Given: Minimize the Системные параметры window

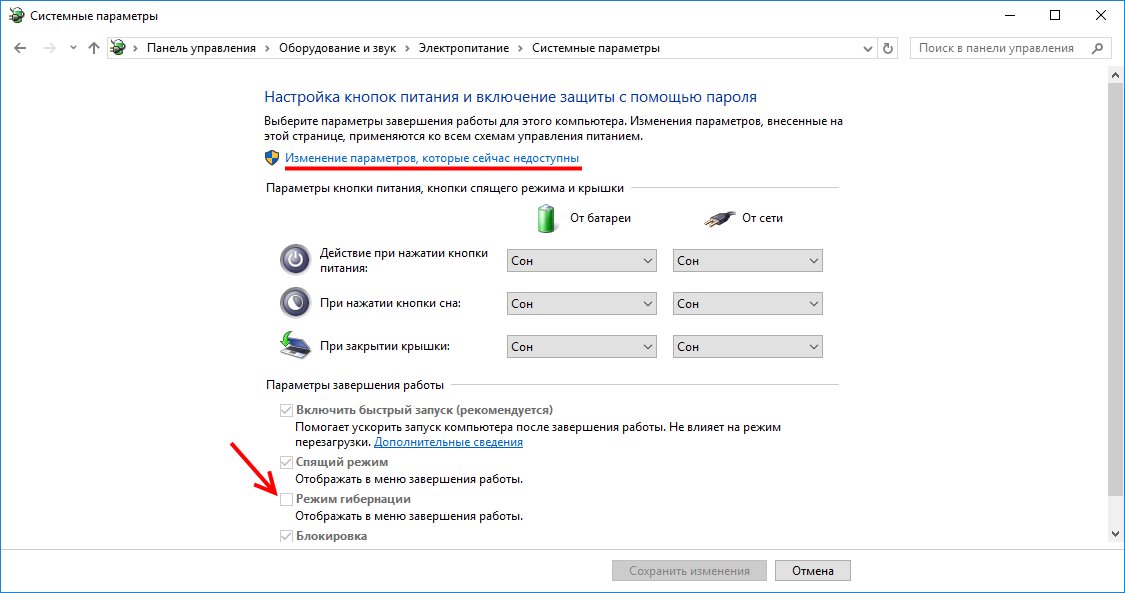Looking at the screenshot, I should (1009, 16).
